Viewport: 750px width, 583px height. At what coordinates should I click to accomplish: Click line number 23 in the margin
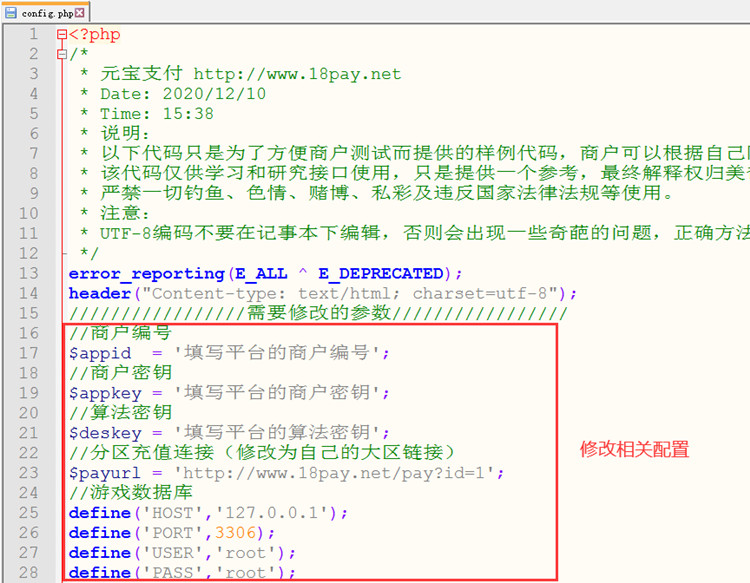click(29, 472)
